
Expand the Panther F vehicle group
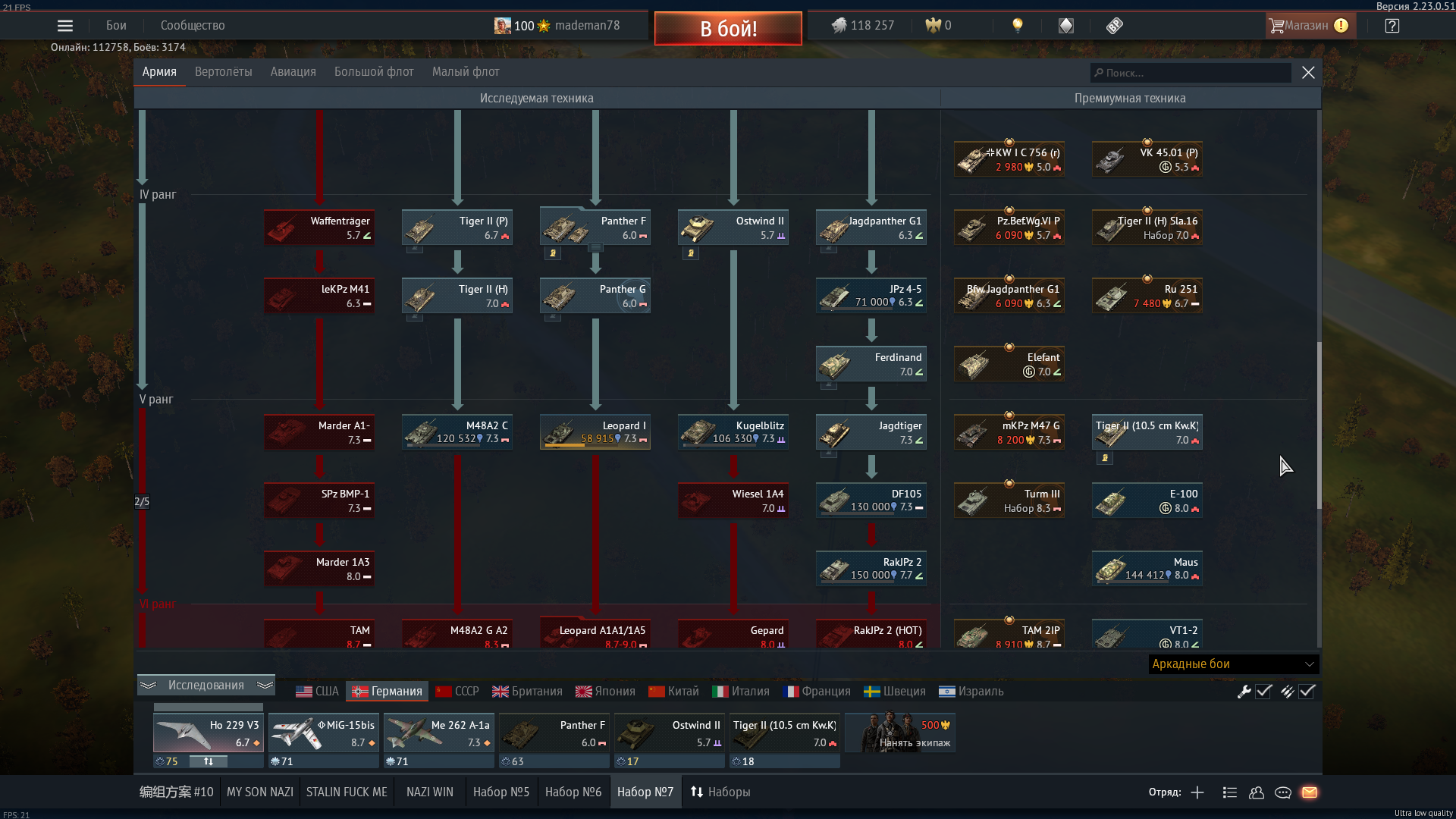(x=596, y=247)
